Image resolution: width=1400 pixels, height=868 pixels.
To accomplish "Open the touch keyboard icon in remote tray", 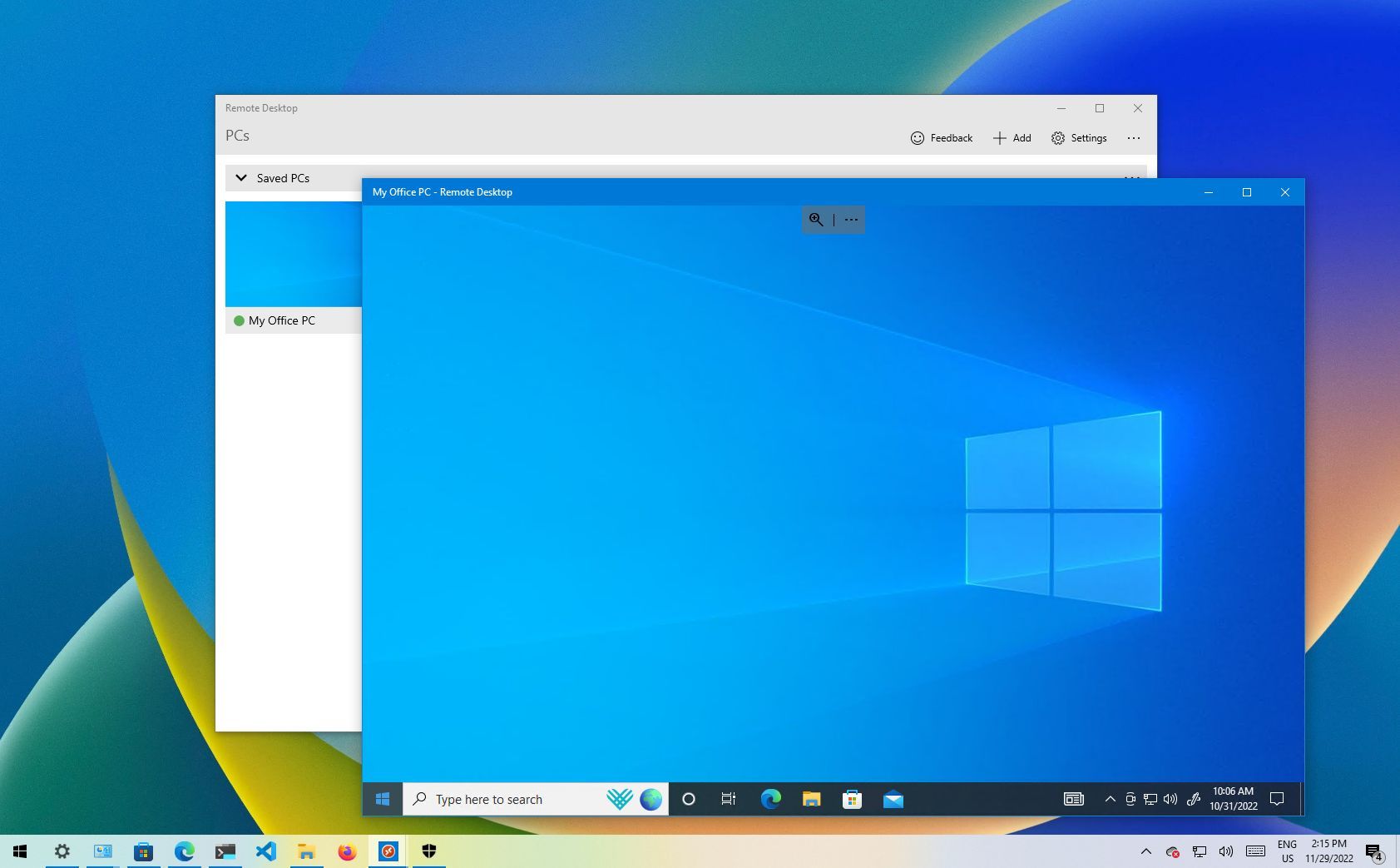I will [1073, 799].
